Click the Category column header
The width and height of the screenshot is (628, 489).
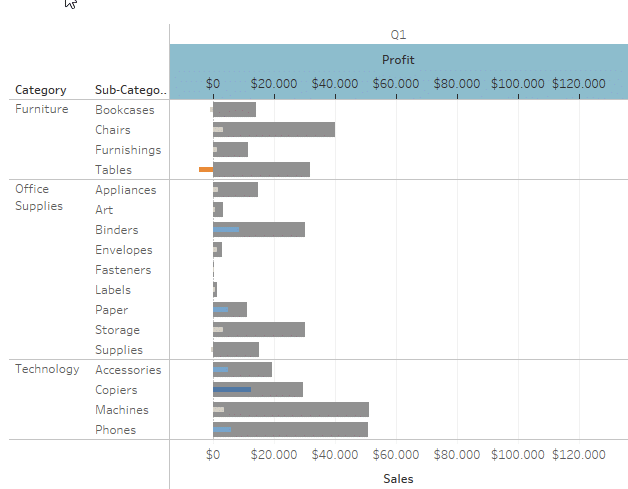click(40, 90)
